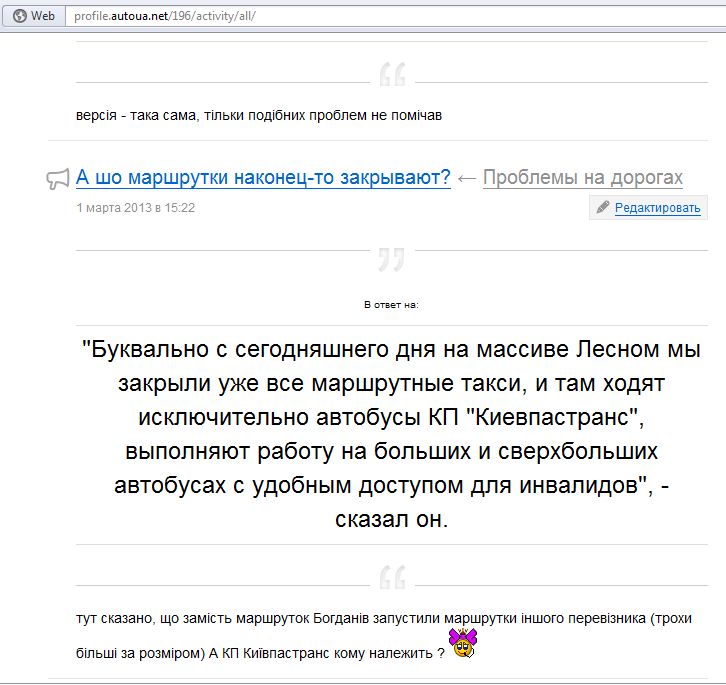Image resolution: width=726 pixels, height=685 pixels.
Task: Click the globe icon beside Web
Action: [19, 17]
